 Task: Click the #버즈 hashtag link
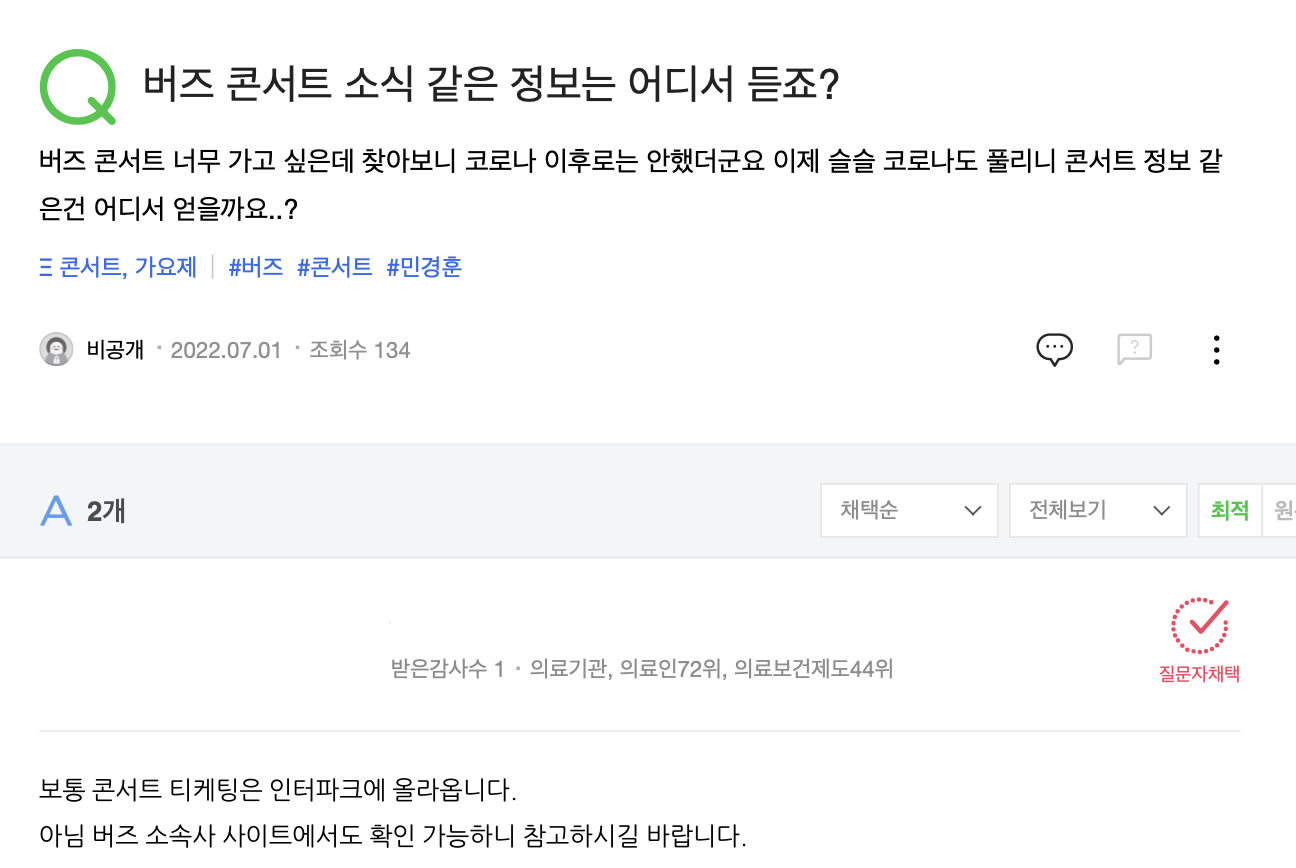[256, 267]
